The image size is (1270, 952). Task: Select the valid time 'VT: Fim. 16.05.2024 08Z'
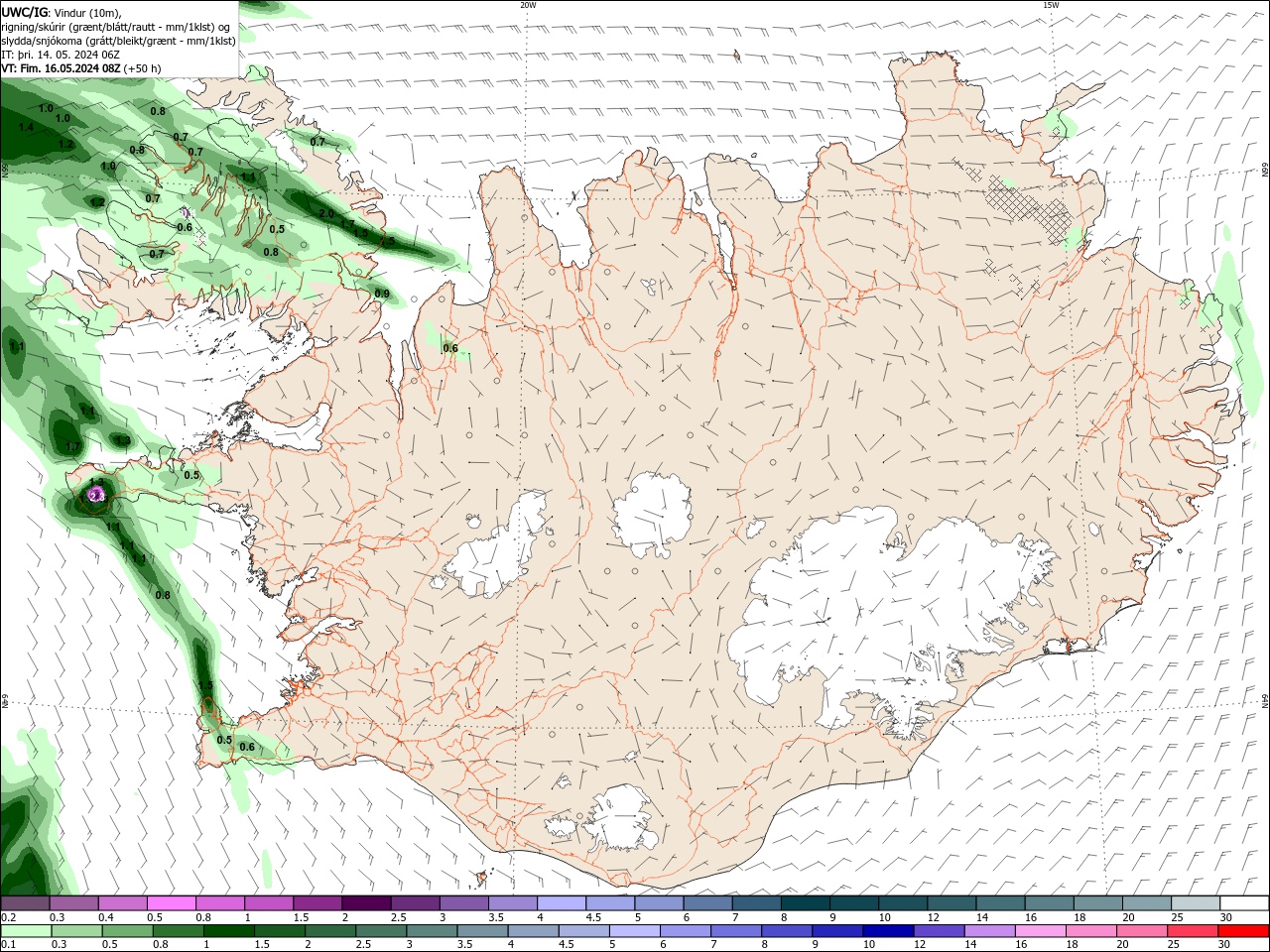click(x=61, y=68)
